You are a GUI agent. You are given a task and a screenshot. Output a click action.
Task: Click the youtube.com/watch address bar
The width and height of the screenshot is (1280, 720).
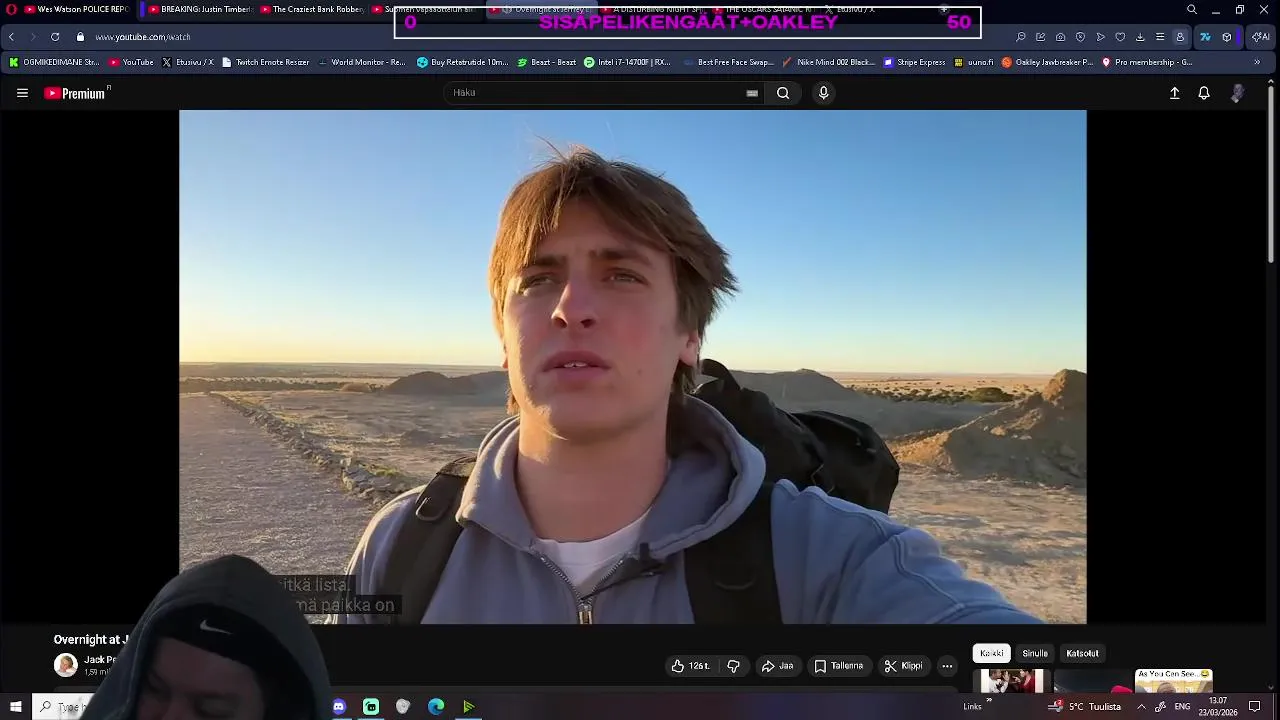(x=143, y=37)
